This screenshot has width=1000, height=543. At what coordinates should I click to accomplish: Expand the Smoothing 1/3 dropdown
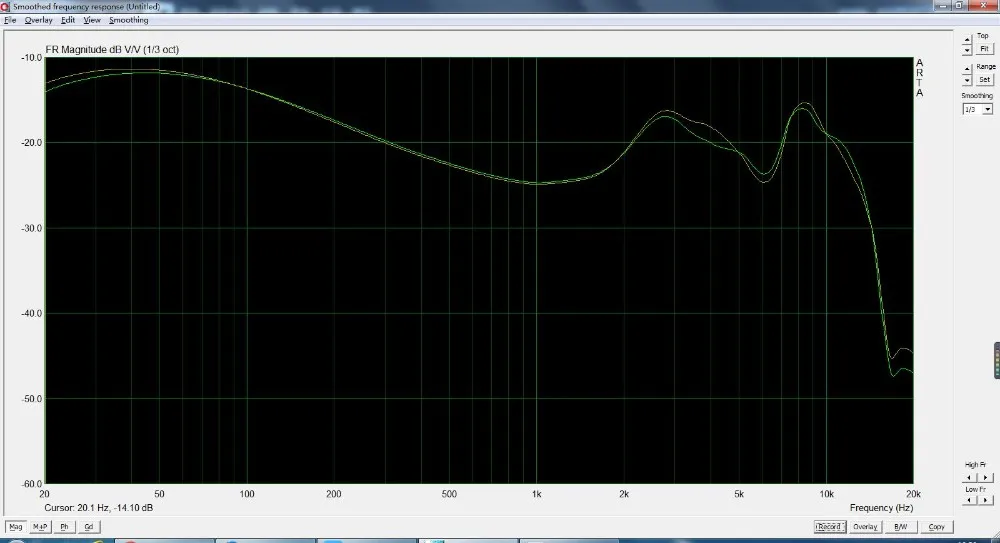pyautogui.click(x=987, y=110)
